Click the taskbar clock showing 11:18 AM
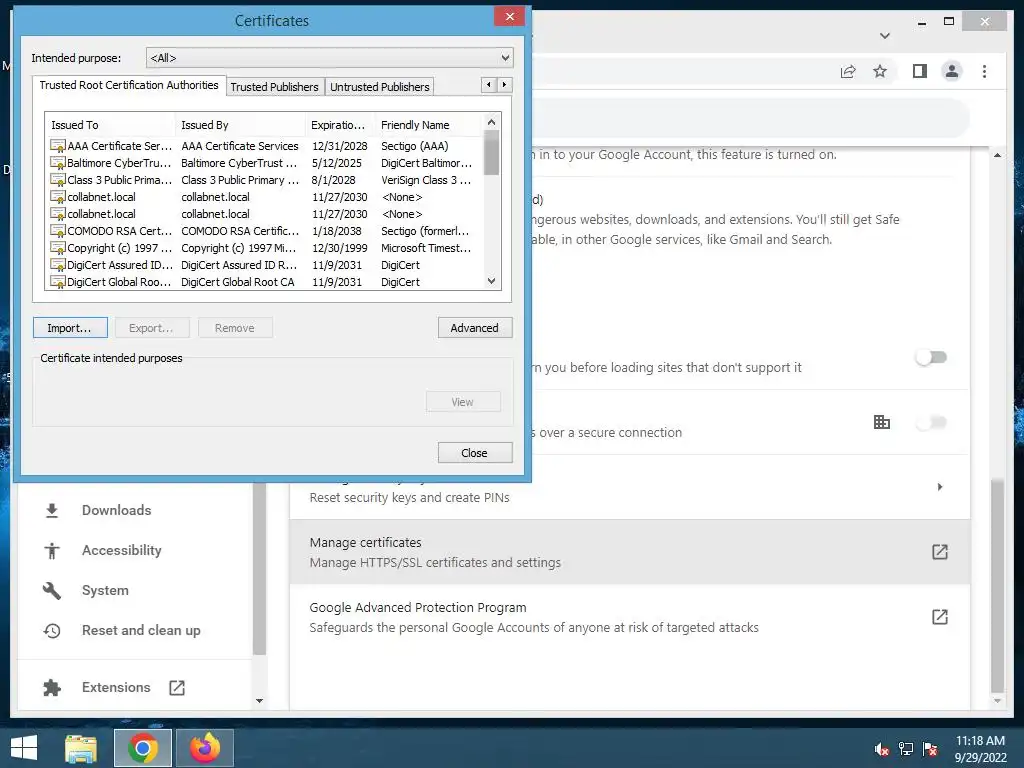This screenshot has height=768, width=1024. coord(980,749)
